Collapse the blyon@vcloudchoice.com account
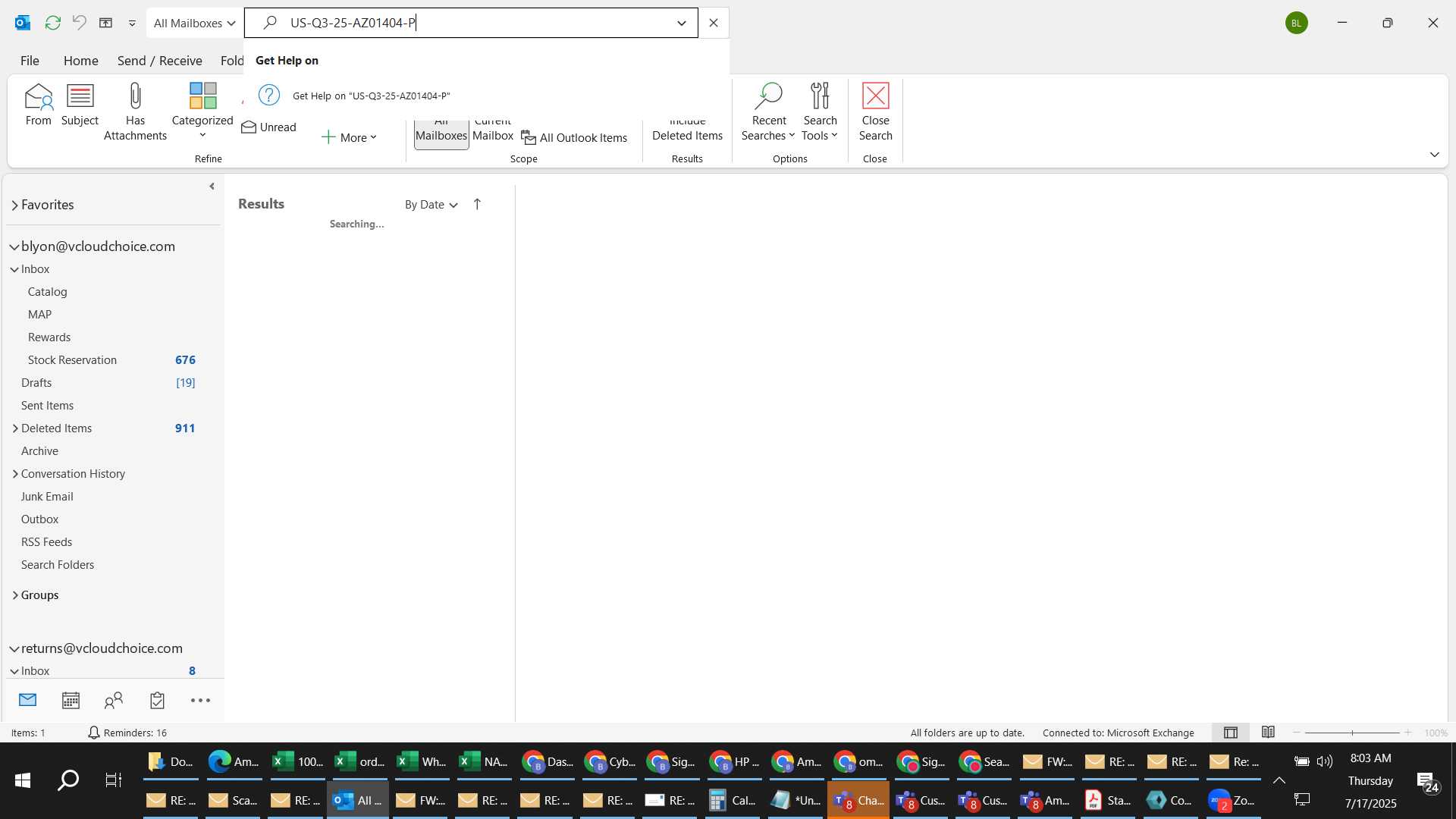This screenshot has height=819, width=1456. coord(14,247)
